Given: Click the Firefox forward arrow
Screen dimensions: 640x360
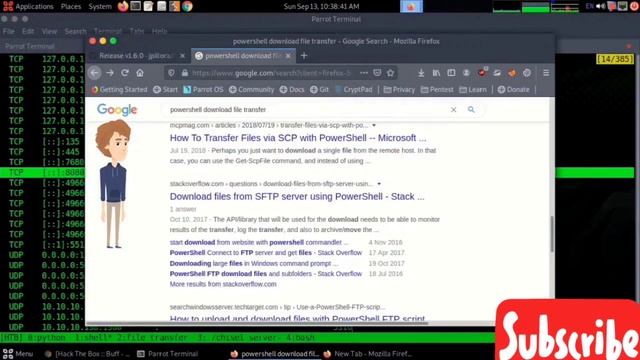Looking at the screenshot, I should [x=110, y=73].
